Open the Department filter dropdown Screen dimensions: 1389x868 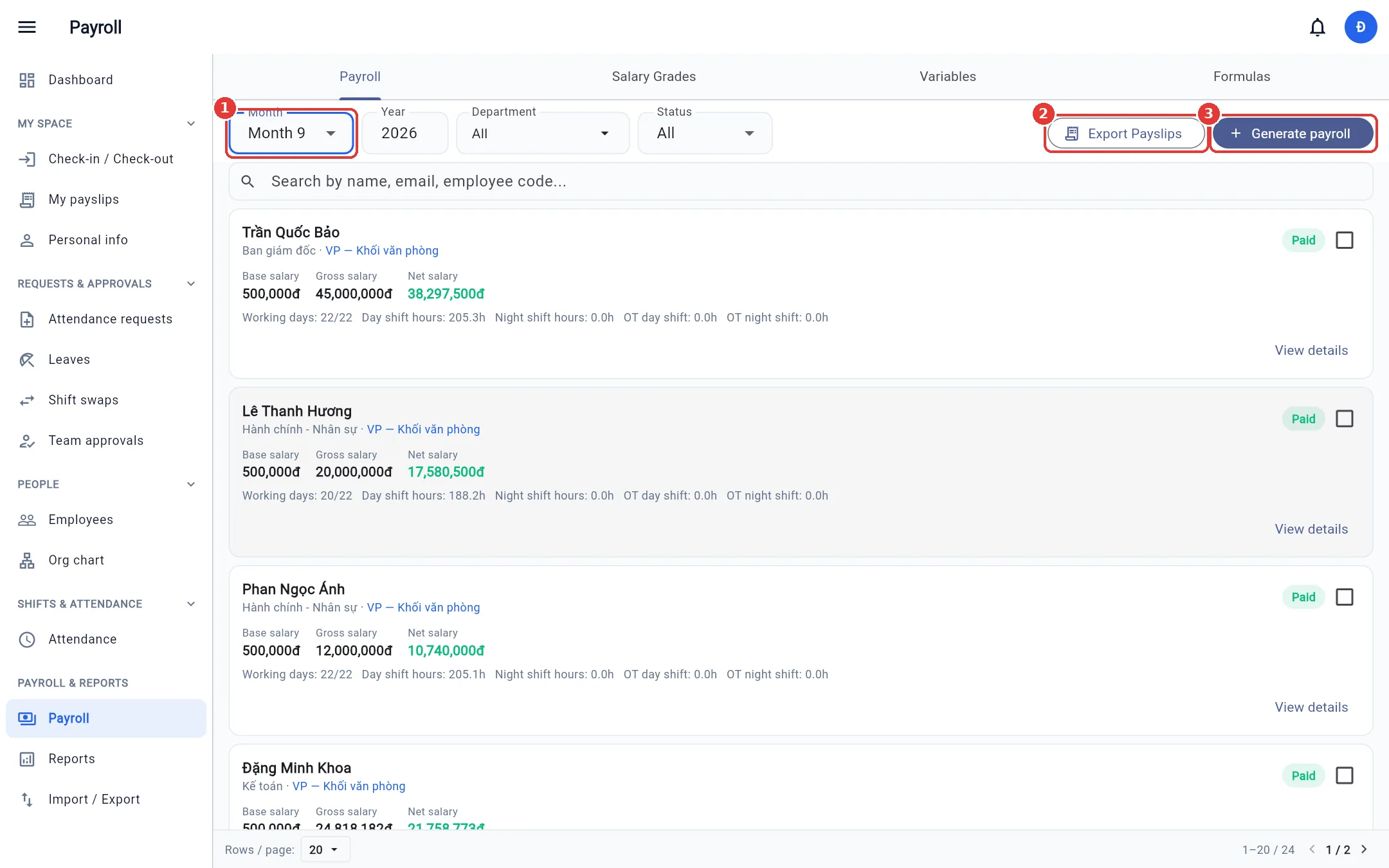coord(542,133)
